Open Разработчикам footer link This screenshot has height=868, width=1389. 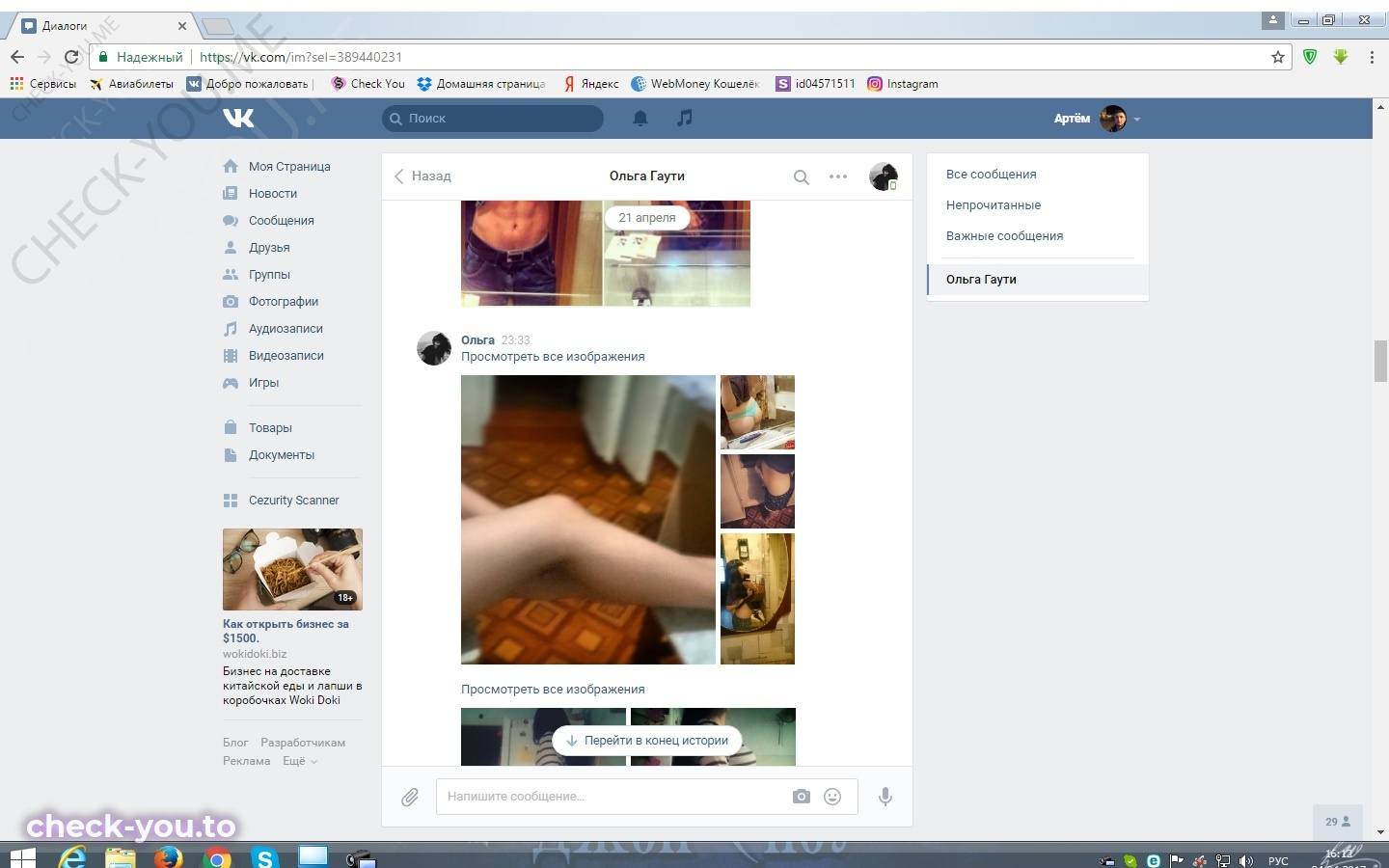coord(303,743)
